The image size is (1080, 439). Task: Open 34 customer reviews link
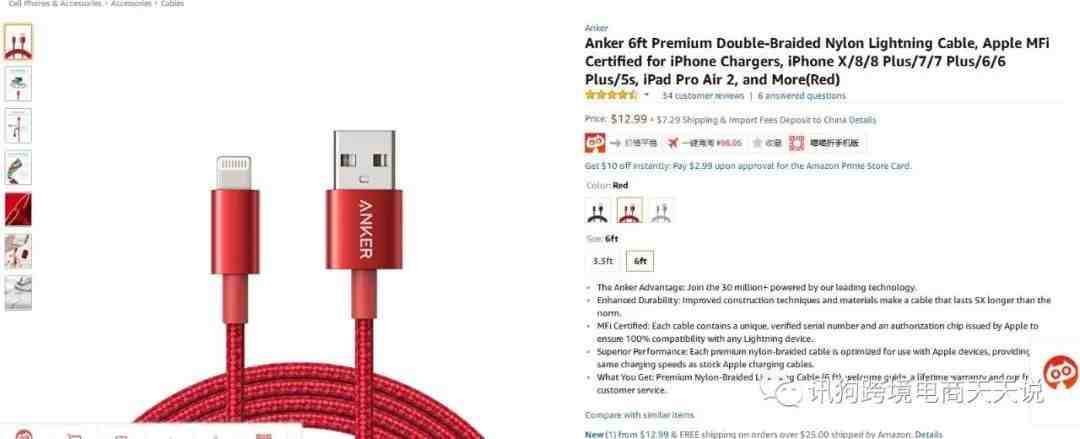click(x=703, y=96)
